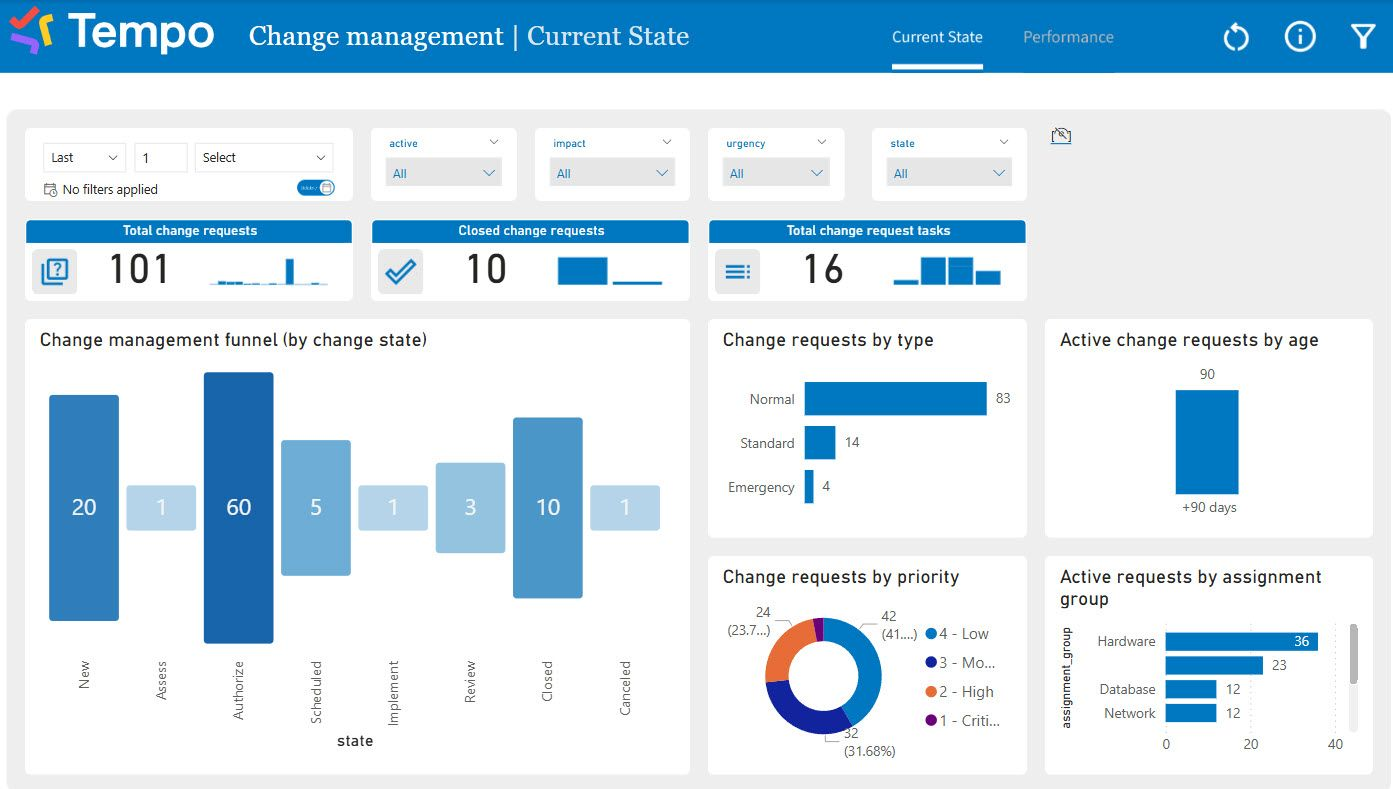The width and height of the screenshot is (1393, 789).
Task: Open the Last relative date dropdown
Action: [84, 158]
